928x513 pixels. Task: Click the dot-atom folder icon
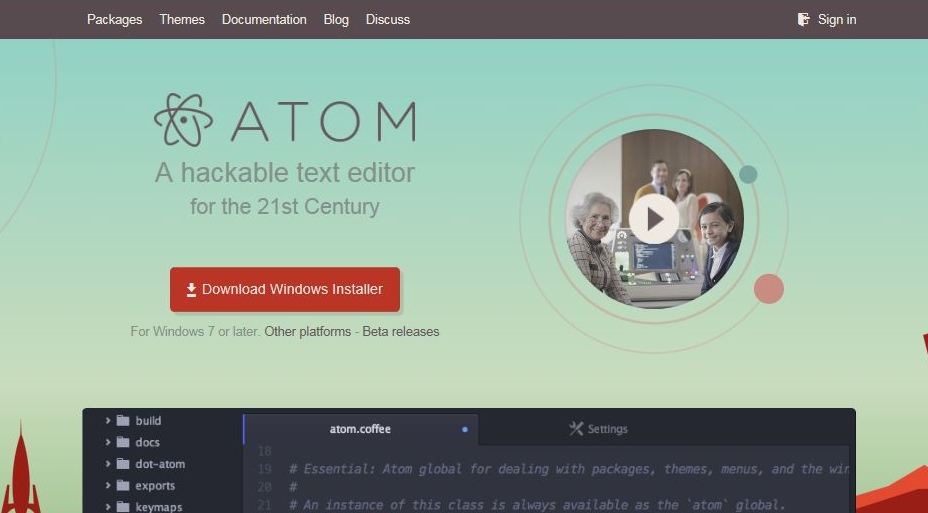point(123,464)
